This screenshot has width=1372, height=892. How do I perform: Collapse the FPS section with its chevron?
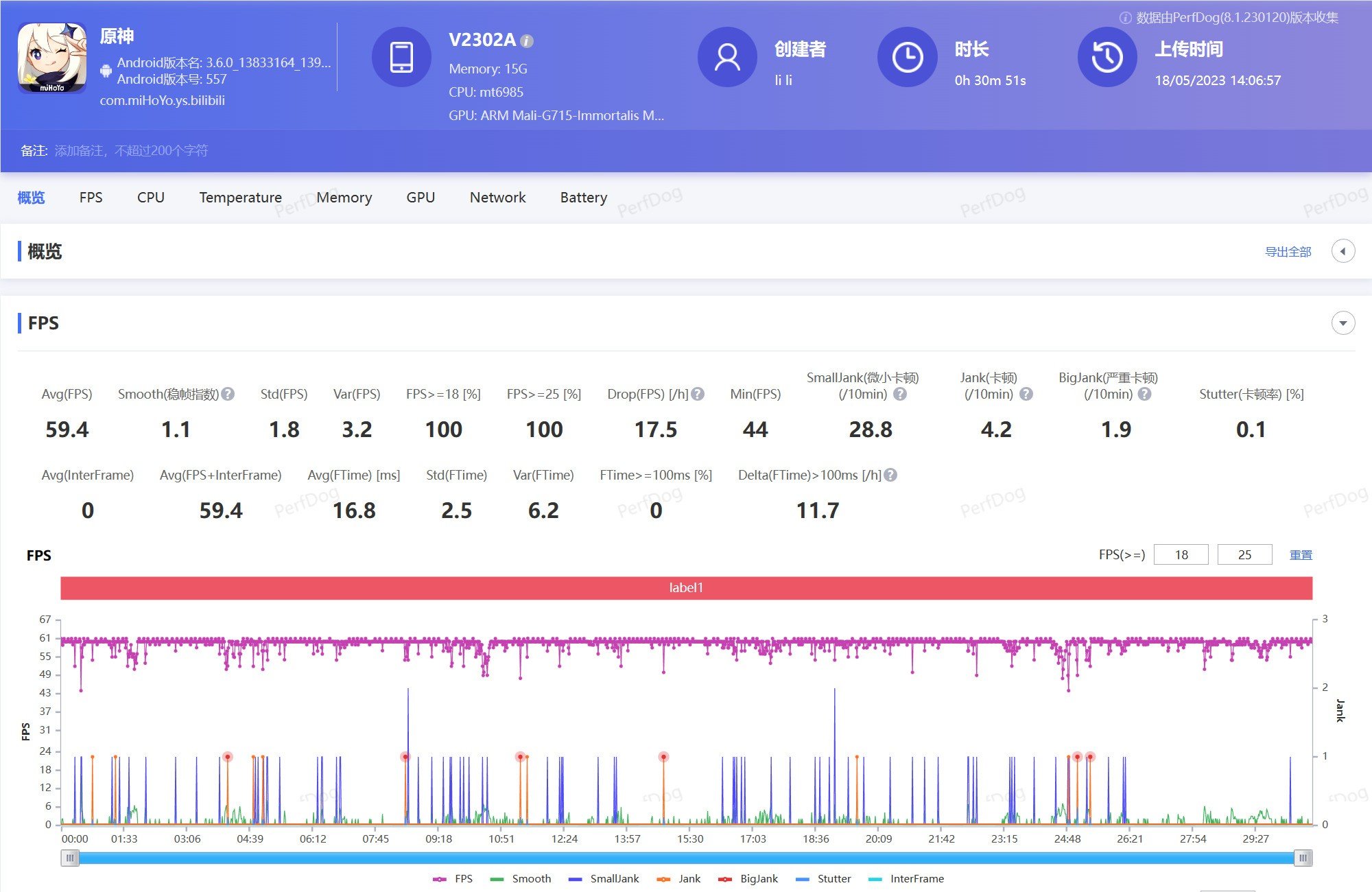[x=1343, y=322]
